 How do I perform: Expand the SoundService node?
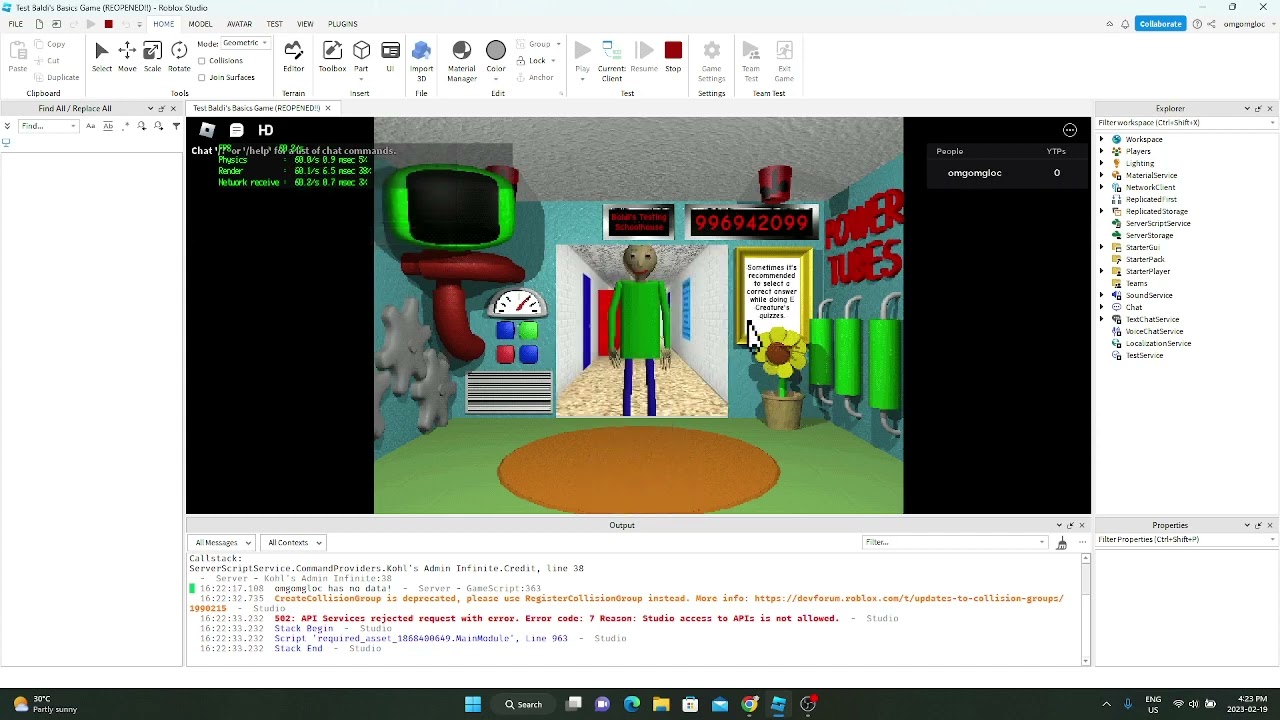(x=1102, y=295)
